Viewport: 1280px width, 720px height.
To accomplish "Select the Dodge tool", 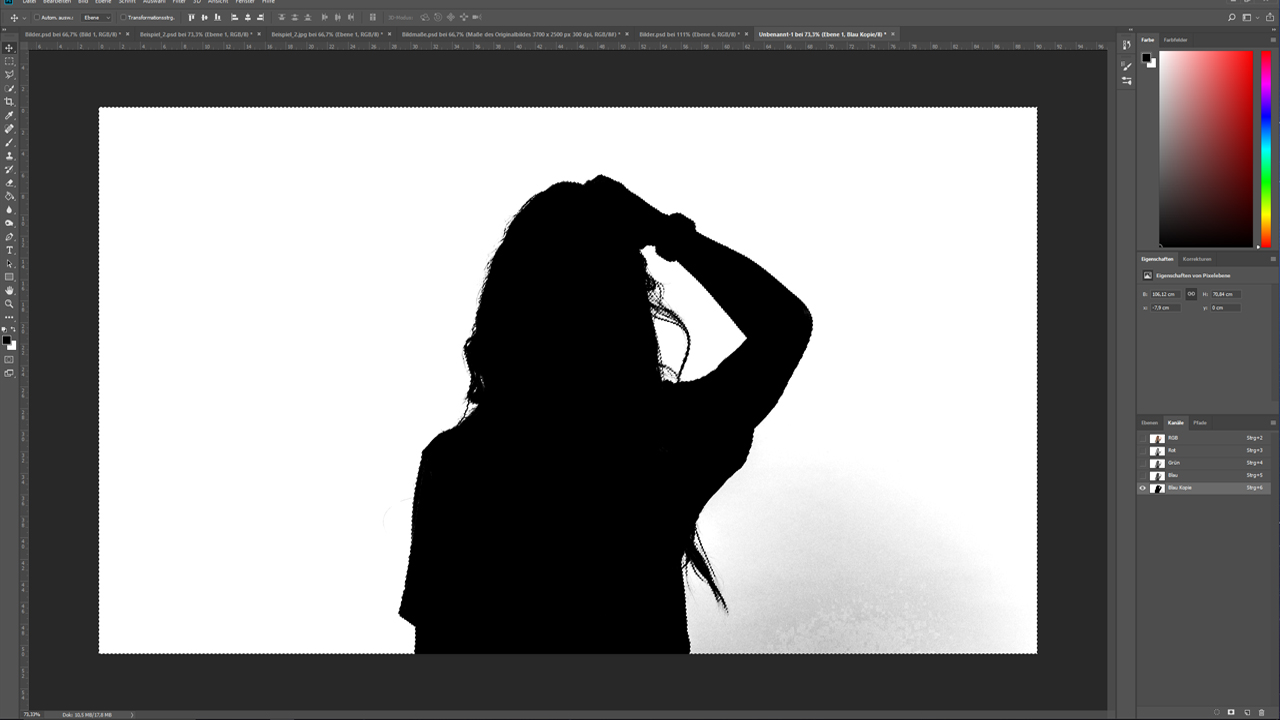I will click(10, 223).
